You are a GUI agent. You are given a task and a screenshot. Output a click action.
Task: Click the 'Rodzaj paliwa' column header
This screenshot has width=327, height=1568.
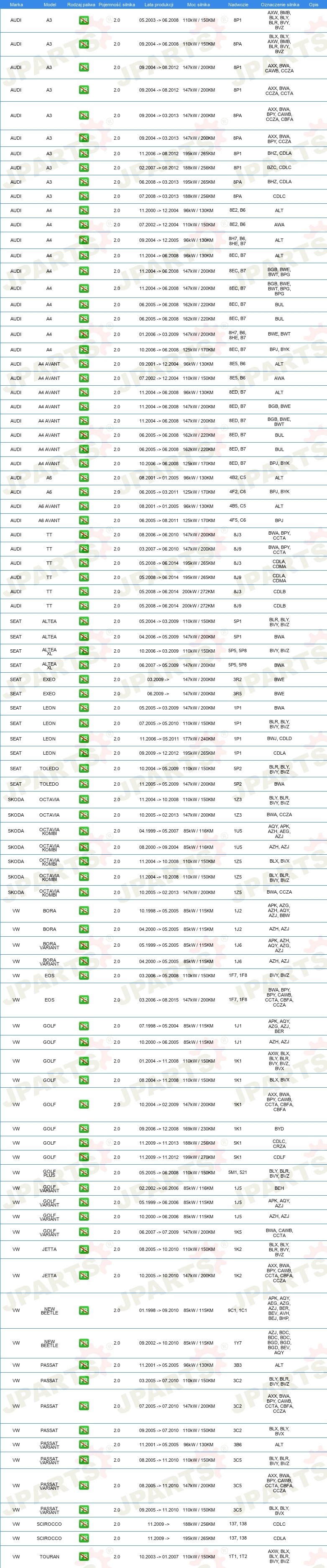[x=81, y=4]
